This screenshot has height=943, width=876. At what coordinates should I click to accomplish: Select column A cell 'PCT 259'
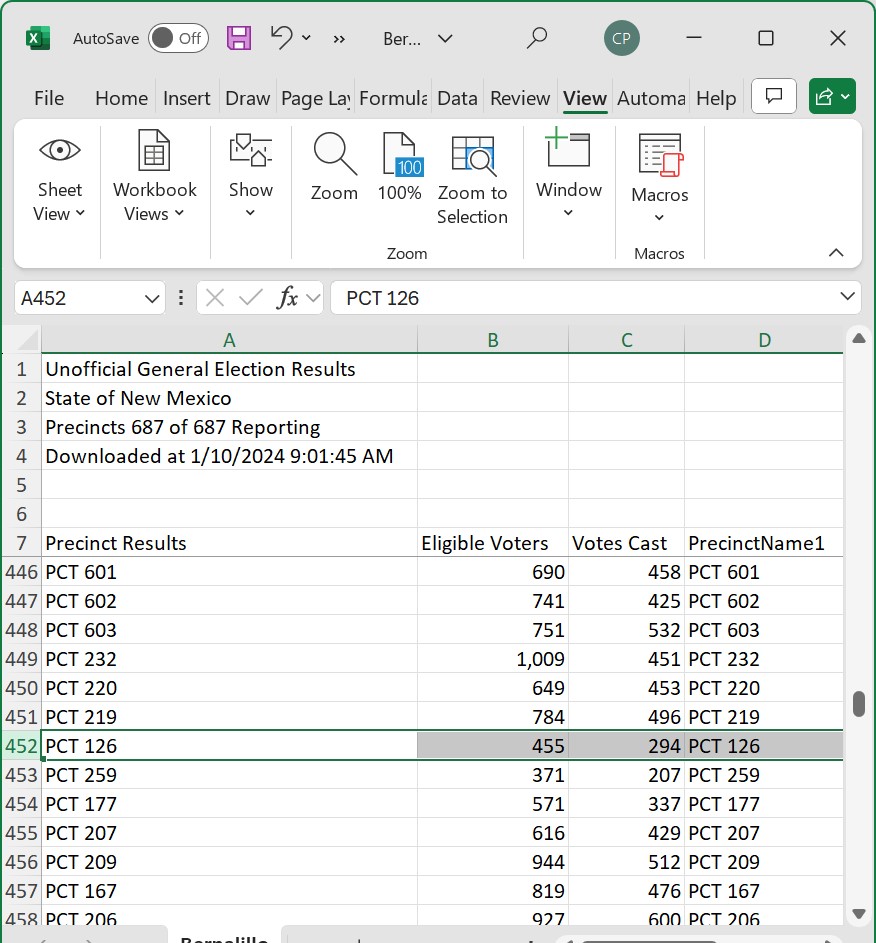tap(229, 775)
